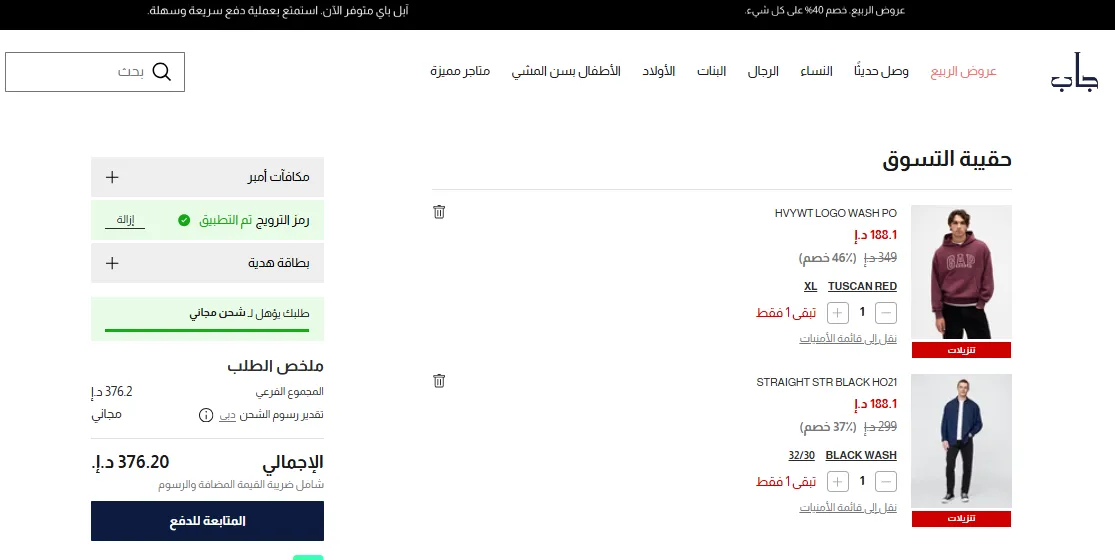Click the Apple Pay announcement banner text
Screen dimensions: 1115x560
[278, 11]
